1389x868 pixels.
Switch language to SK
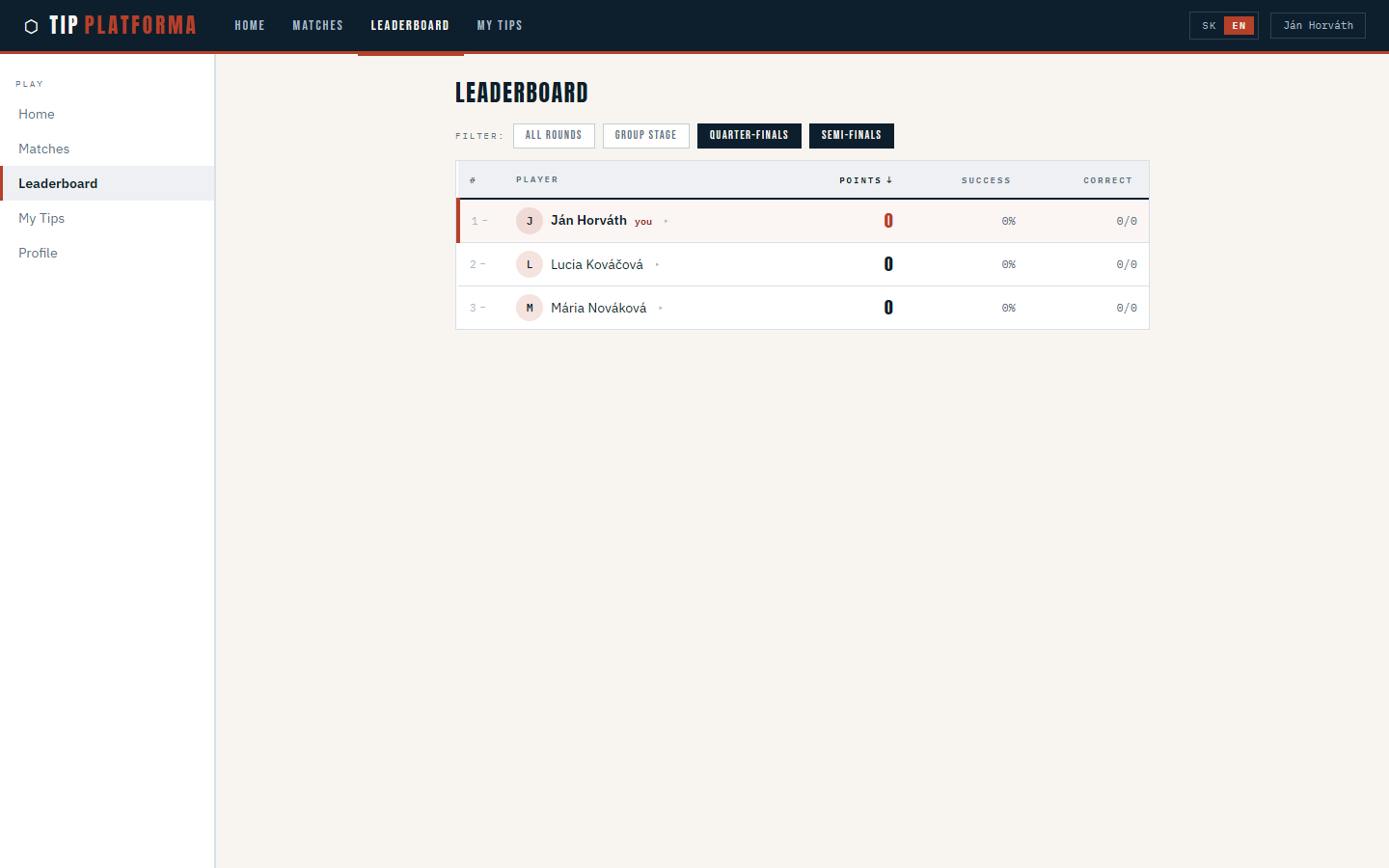pyautogui.click(x=1209, y=26)
